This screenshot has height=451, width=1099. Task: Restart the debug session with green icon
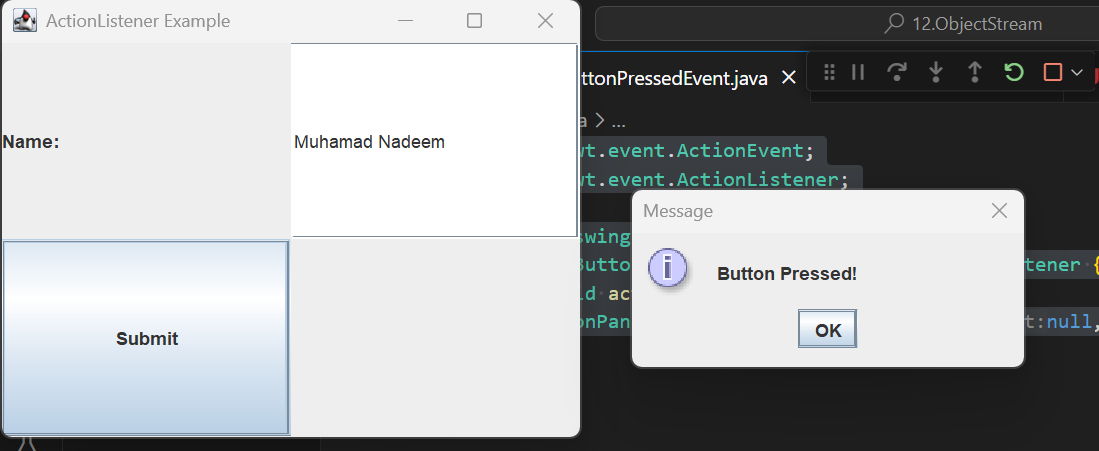(1013, 72)
